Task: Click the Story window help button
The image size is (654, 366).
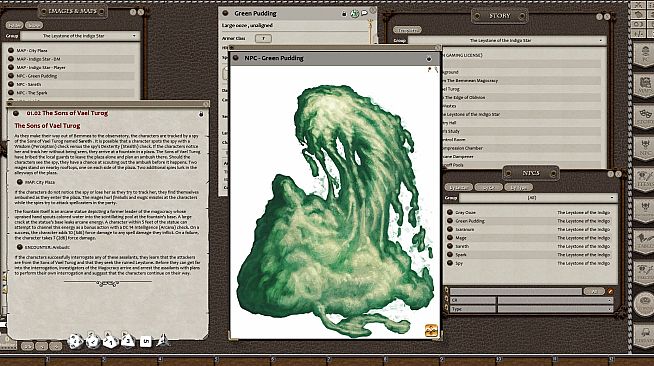Action: (599, 17)
